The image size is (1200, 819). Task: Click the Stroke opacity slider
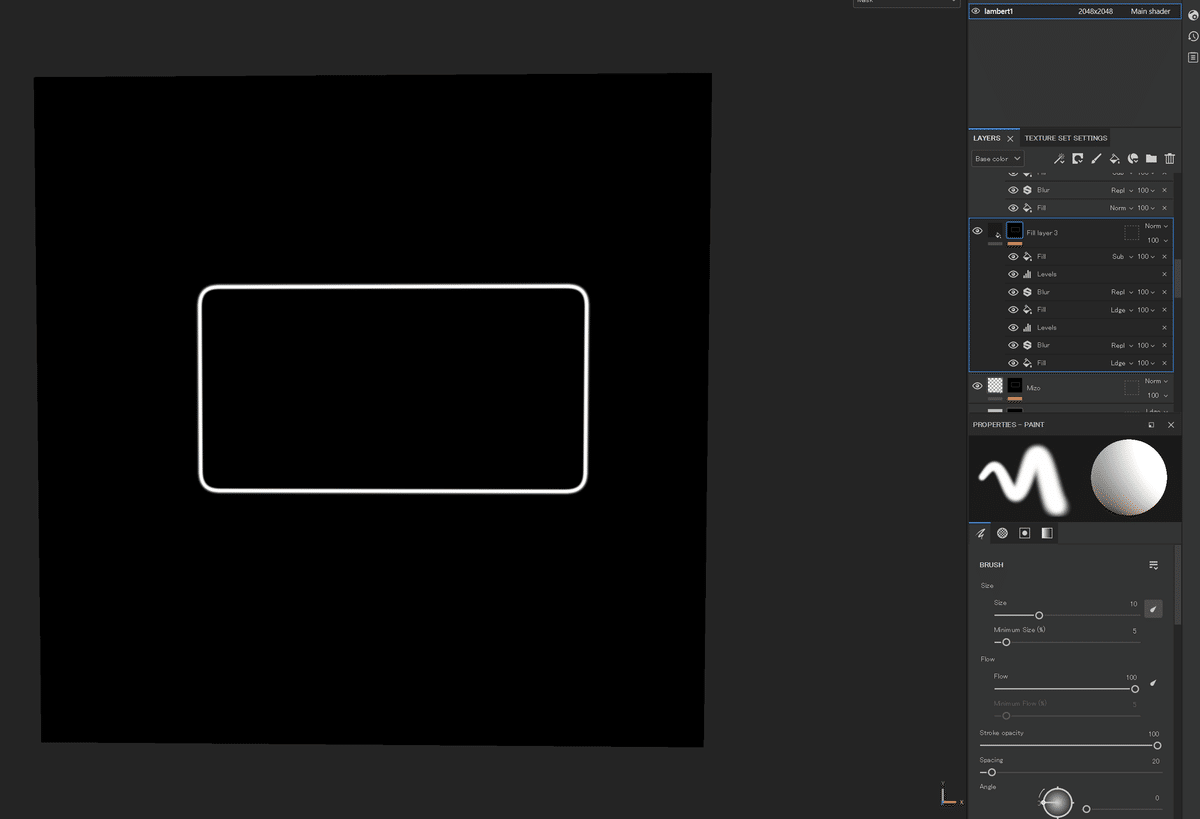[1070, 745]
